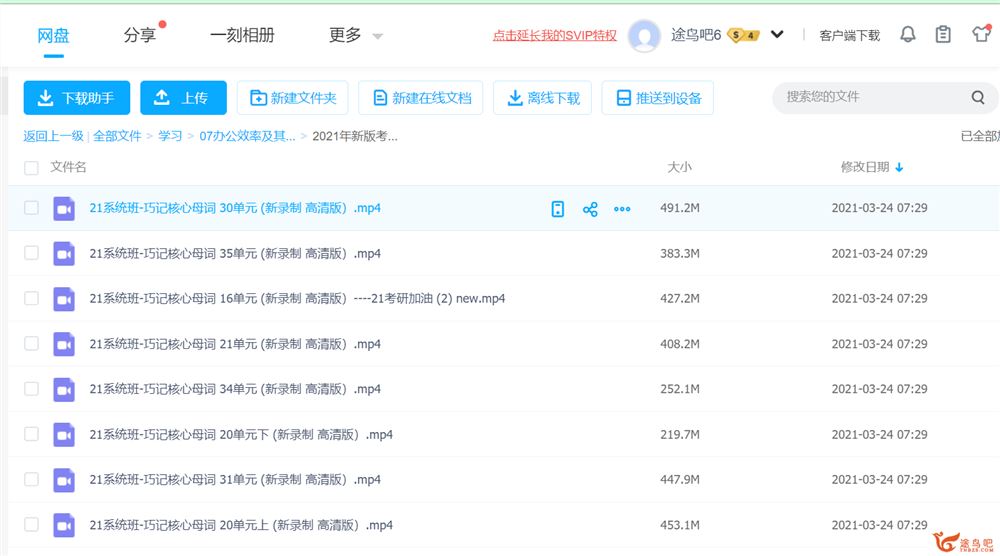Screen dimensions: 1000x556
Task: Sort by 文件名 column header
Action: 68,167
